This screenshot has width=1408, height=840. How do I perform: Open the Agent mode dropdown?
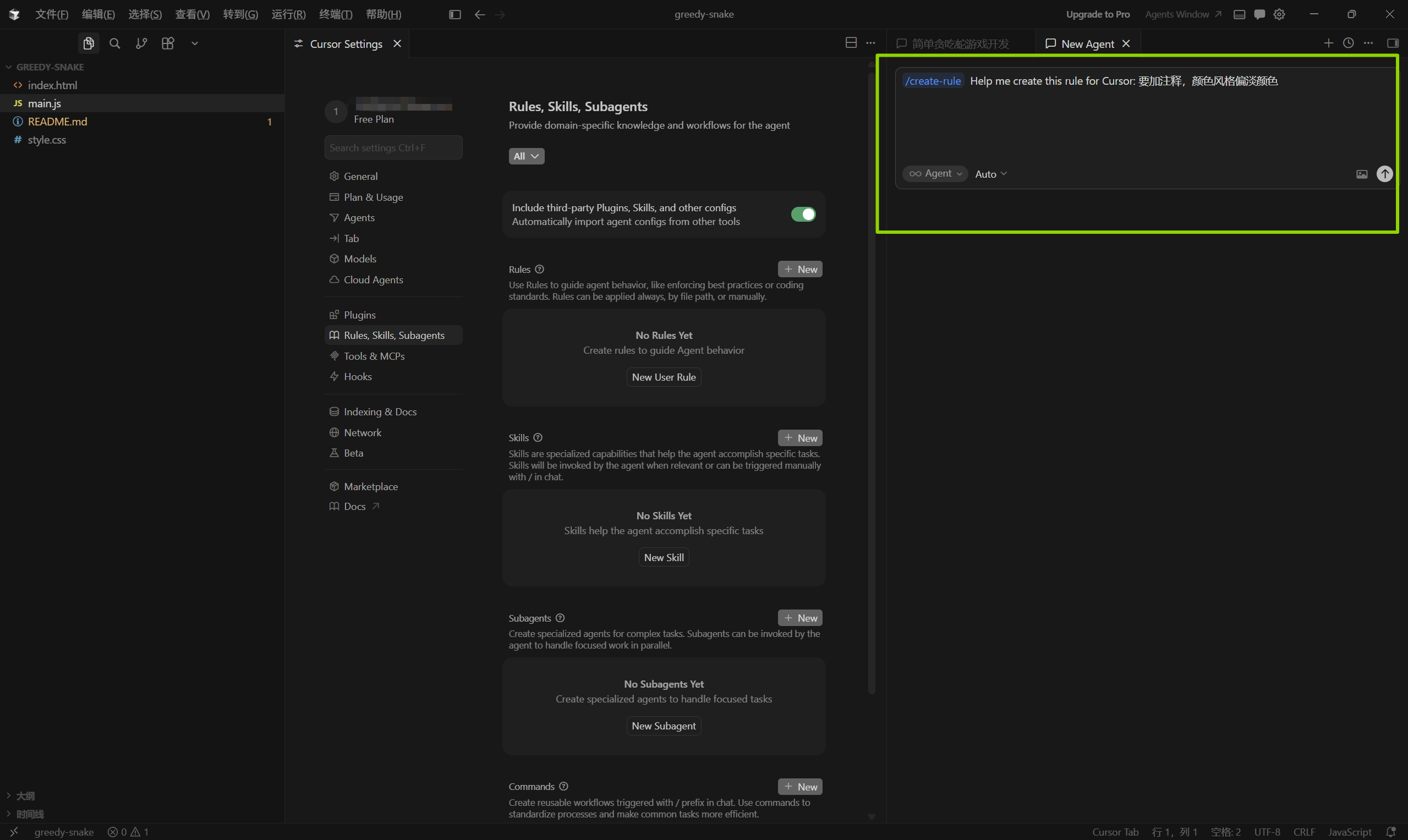tap(935, 174)
